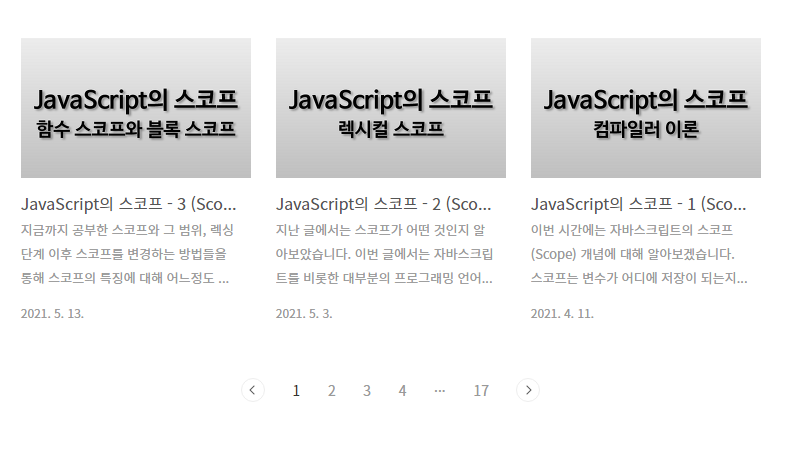Click the pagination ellipsis
The width and height of the screenshot is (788, 452).
click(440, 391)
